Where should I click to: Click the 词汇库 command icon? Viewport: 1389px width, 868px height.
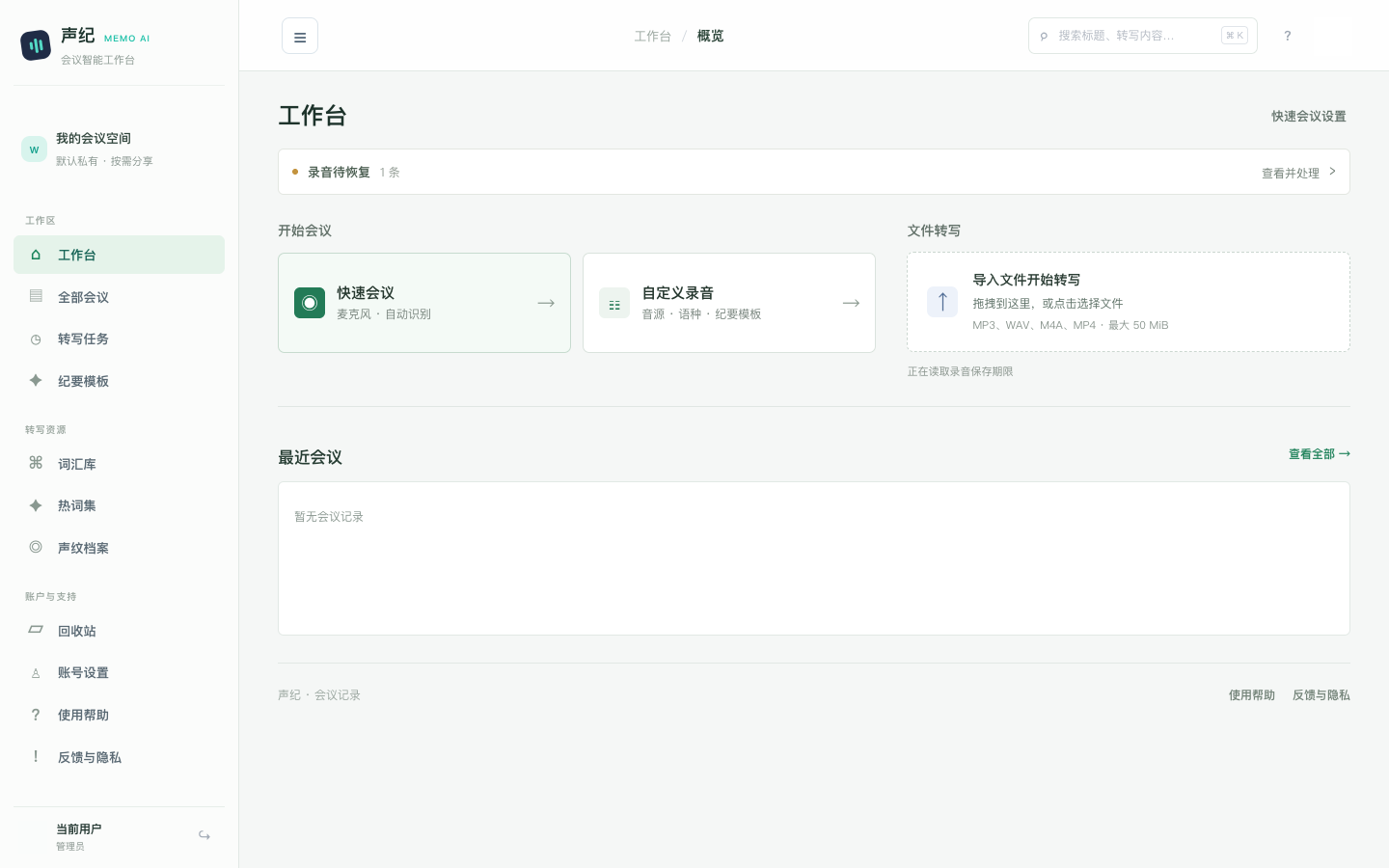pos(36,463)
